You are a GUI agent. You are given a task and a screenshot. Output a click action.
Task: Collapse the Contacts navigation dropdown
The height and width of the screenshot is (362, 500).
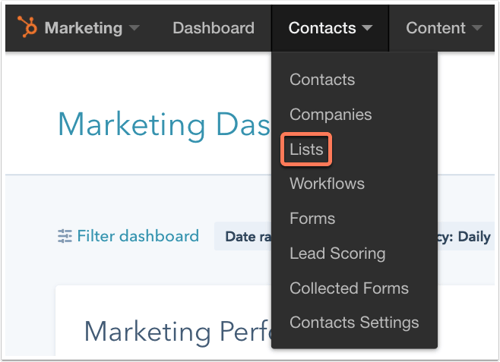(330, 28)
